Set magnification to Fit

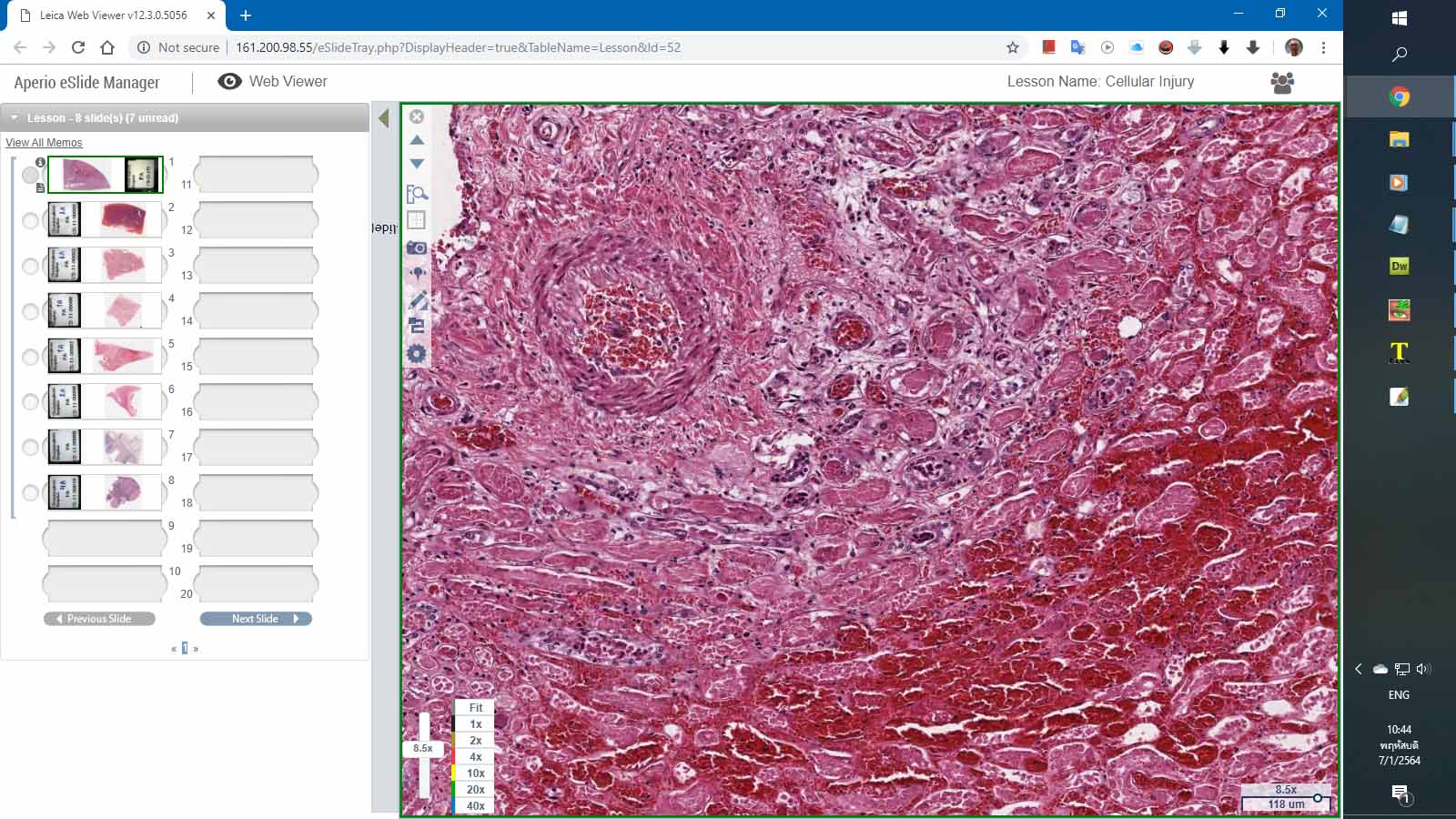click(x=475, y=707)
